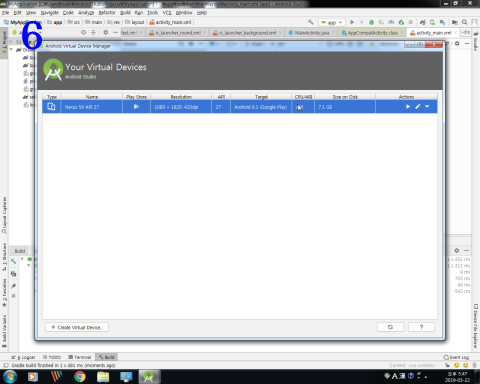Click the debug app bug icon
Screen dimensions: 480x384
pyautogui.click(x=371, y=22)
